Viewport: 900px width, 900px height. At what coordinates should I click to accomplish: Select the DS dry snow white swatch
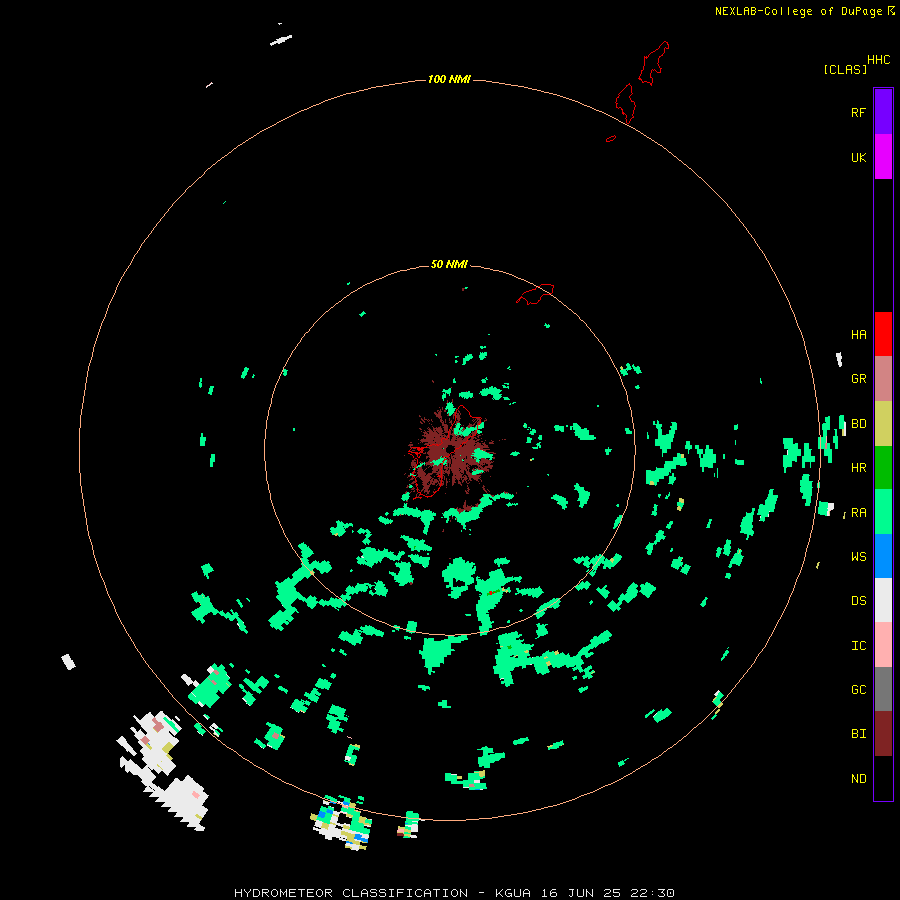tap(883, 600)
